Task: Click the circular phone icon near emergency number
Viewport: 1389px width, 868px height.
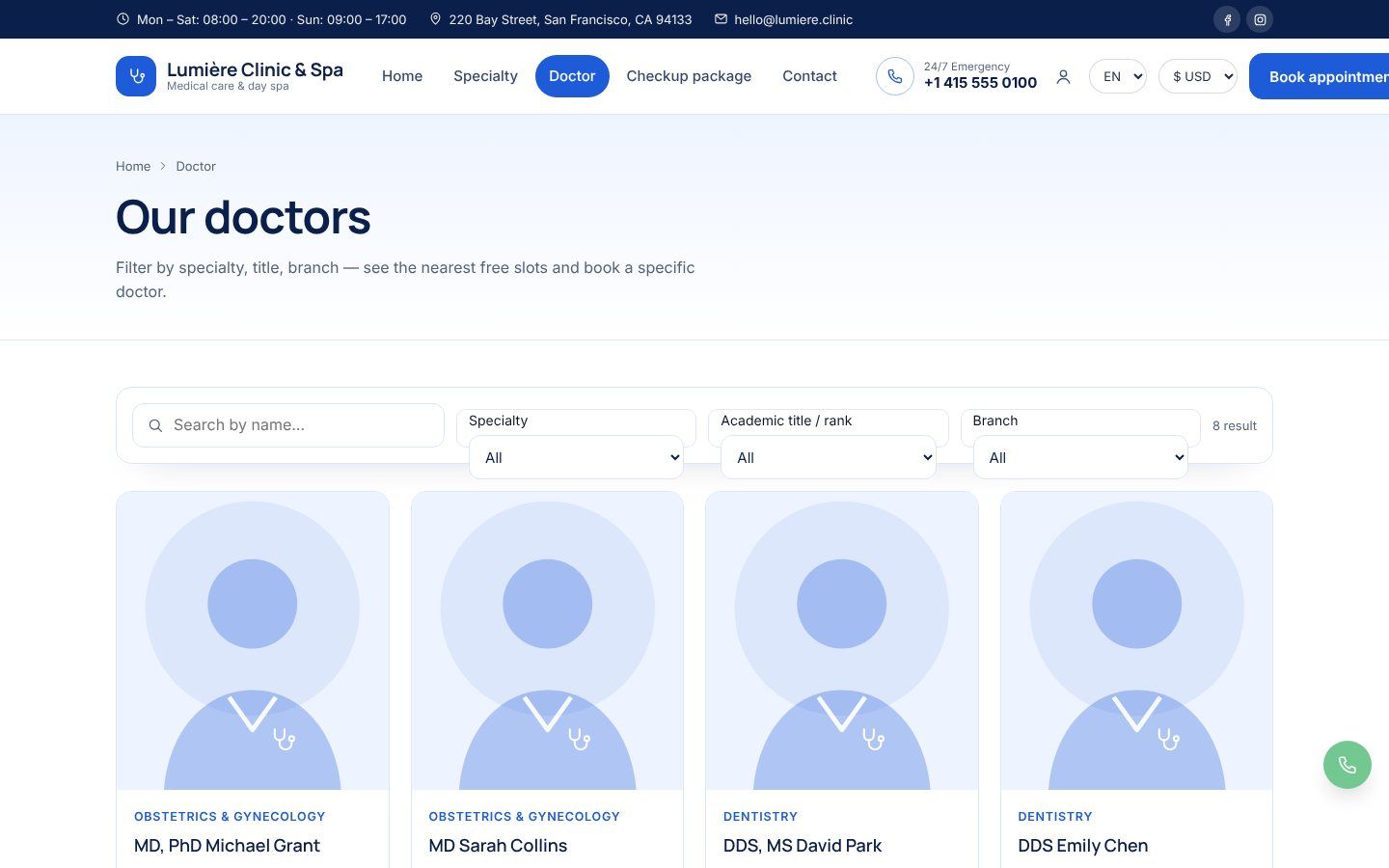Action: 895,76
